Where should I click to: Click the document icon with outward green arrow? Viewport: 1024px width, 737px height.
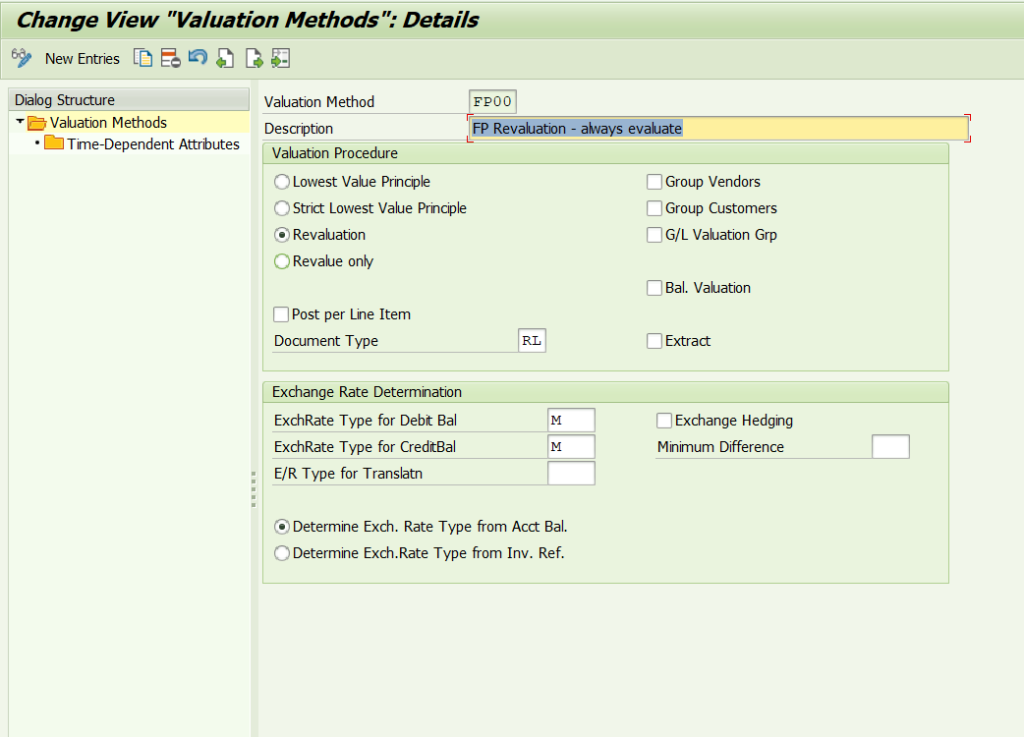(253, 58)
